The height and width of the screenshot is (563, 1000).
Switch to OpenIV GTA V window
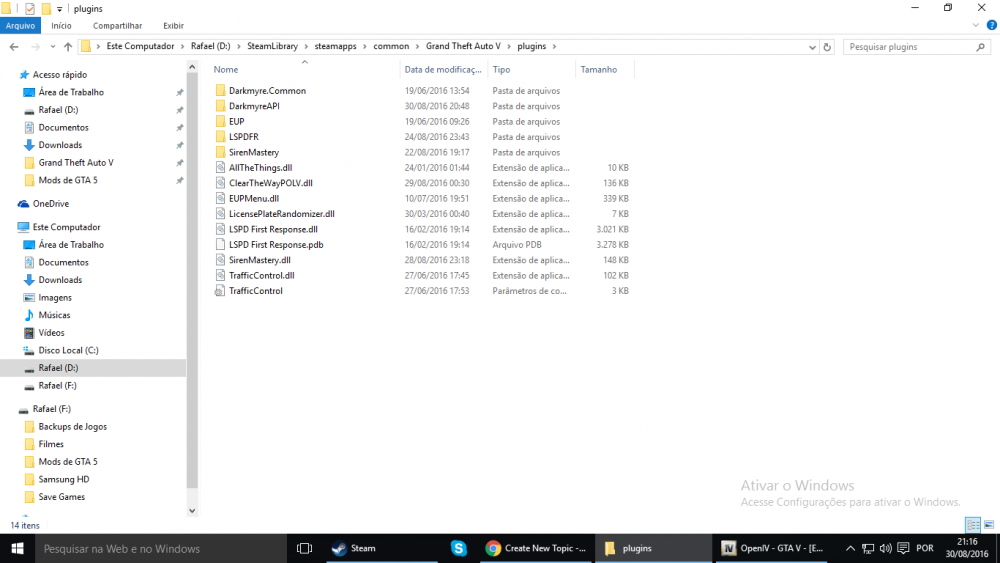coord(772,548)
